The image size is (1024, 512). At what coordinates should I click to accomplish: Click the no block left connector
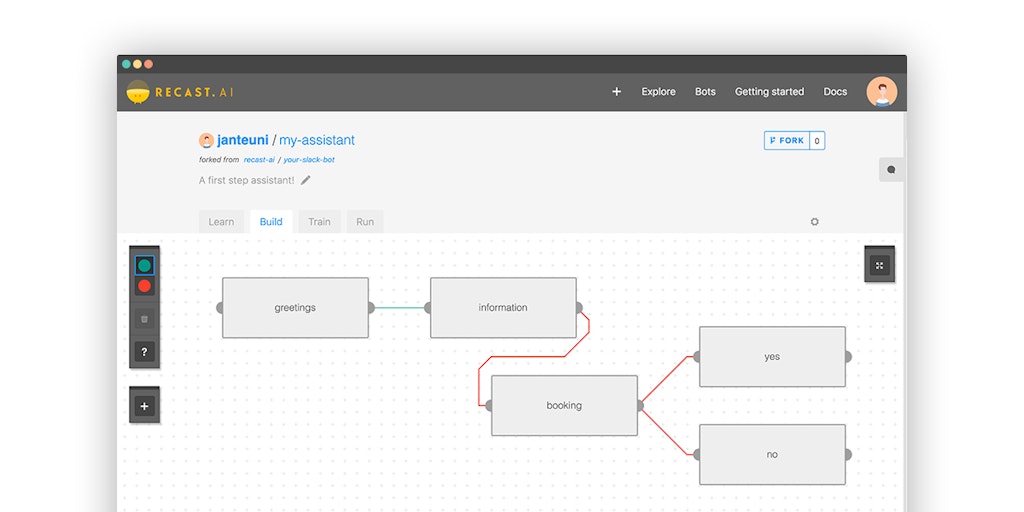697,455
